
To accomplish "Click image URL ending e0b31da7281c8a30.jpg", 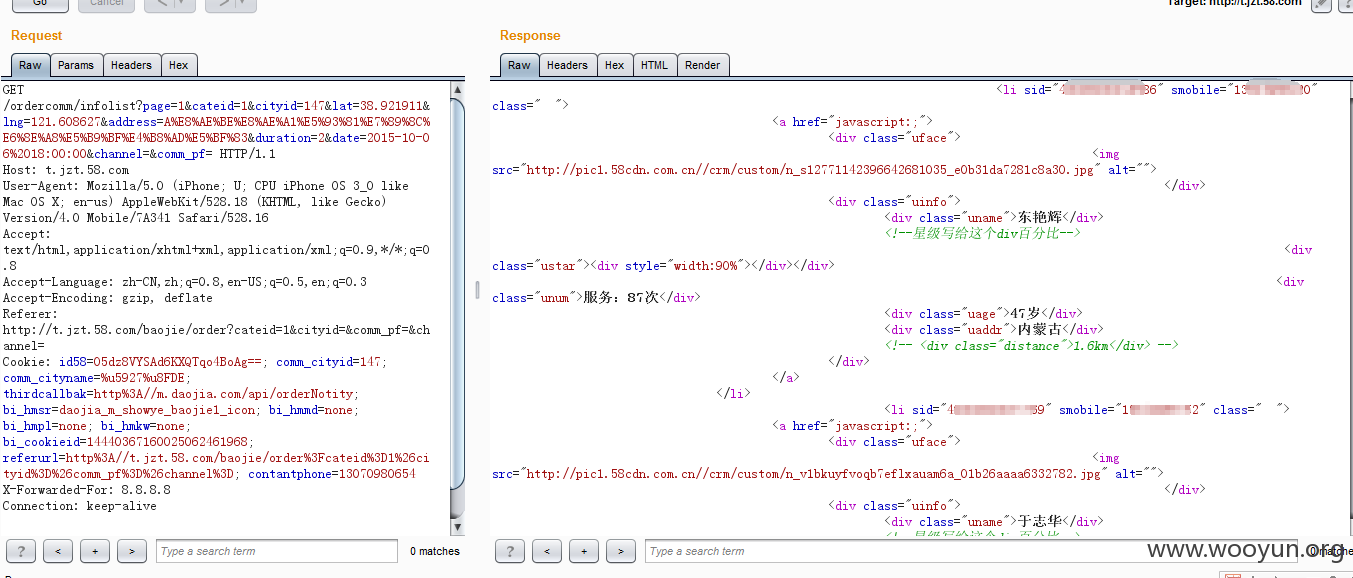I will (x=811, y=169).
